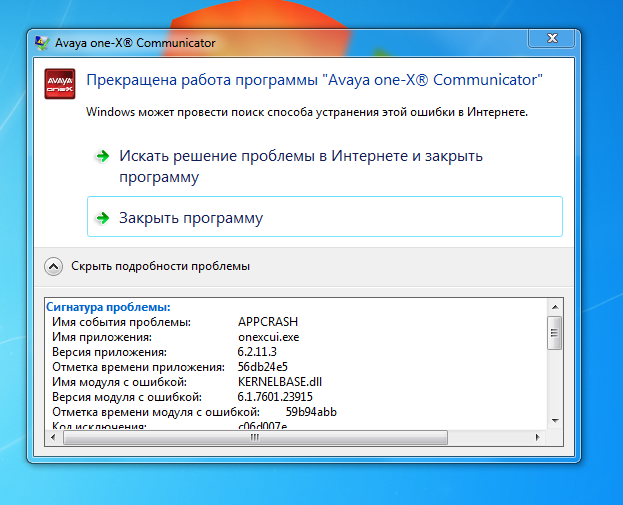Click the 'Имя приложения:' label
Screen dimensions: 623x505
[102, 337]
